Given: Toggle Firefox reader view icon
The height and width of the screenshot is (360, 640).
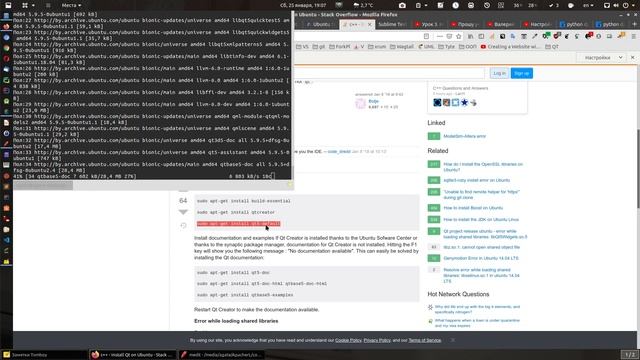Looking at the screenshot, I should tap(426, 36).
